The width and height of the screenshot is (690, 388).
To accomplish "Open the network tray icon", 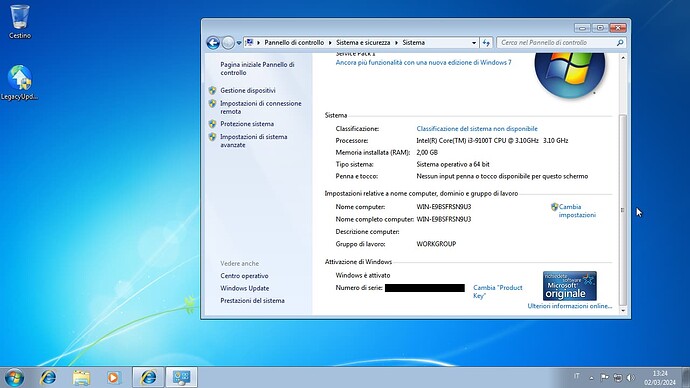I will click(618, 377).
